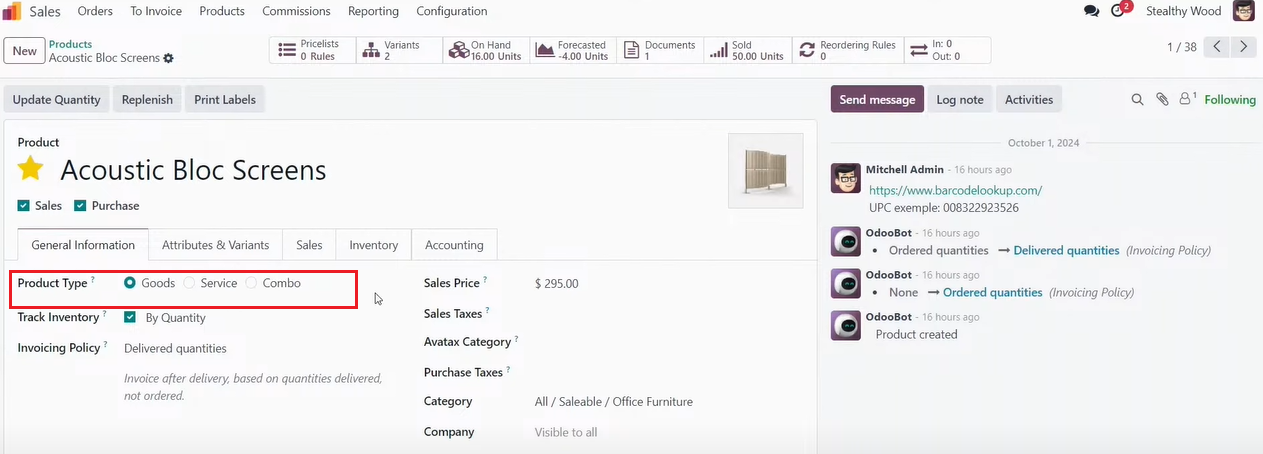1263x454 pixels.
Task: Open the Pricelists smart button
Action: click(312, 50)
